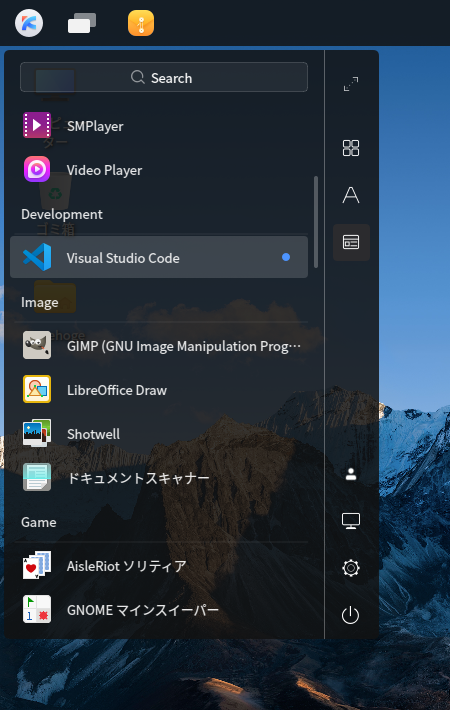450x710 pixels.
Task: Switch to alphabetical sort view (A icon)
Action: (x=351, y=195)
